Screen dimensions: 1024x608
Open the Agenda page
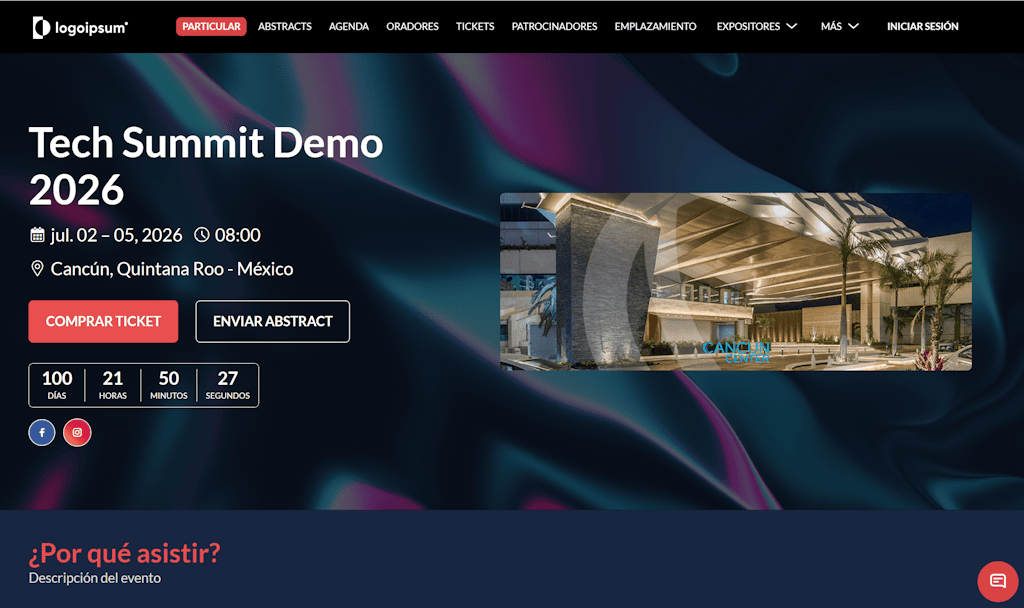pos(349,27)
